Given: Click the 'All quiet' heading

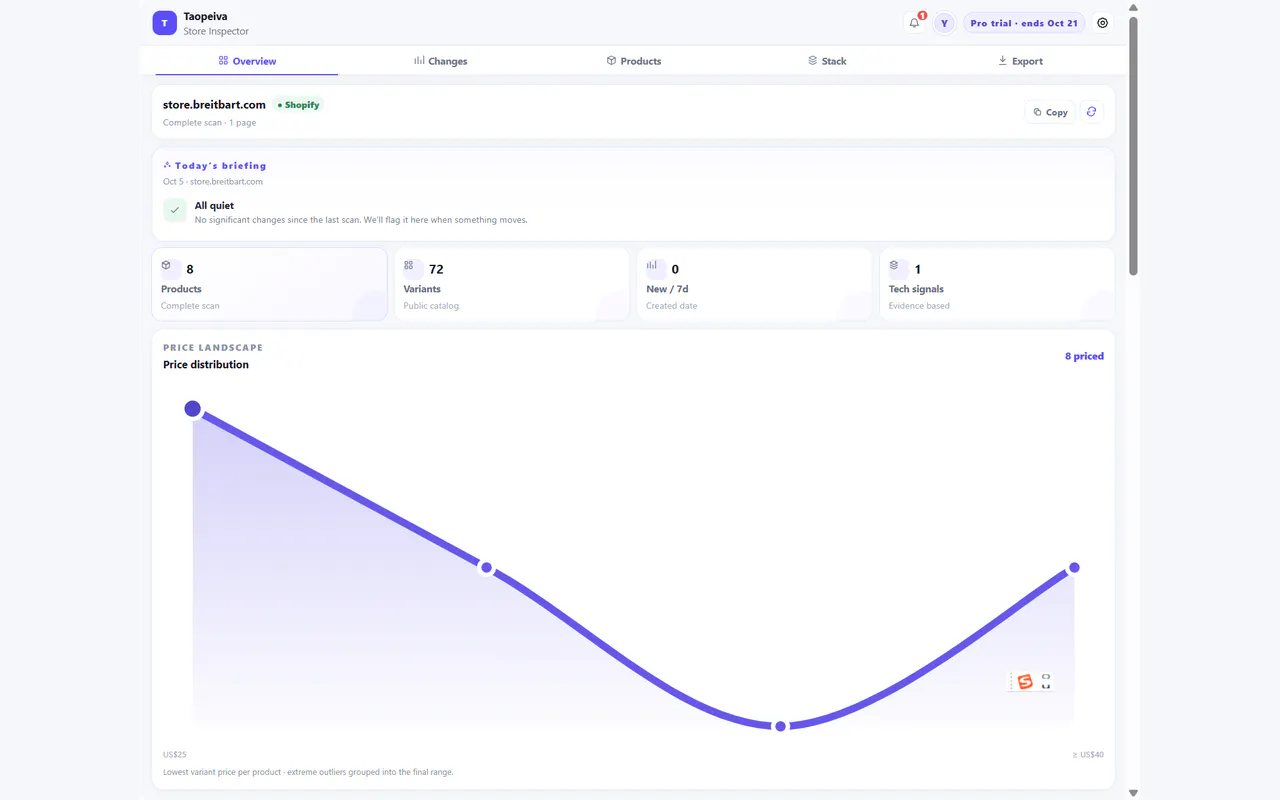Looking at the screenshot, I should click(x=214, y=205).
